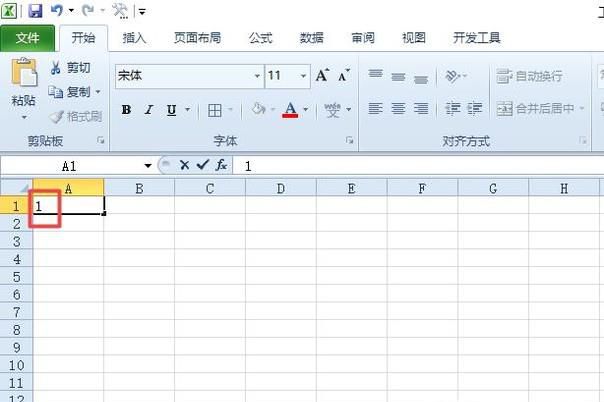Click in the Name Box showing A1
This screenshot has width=604, height=402.
70,166
